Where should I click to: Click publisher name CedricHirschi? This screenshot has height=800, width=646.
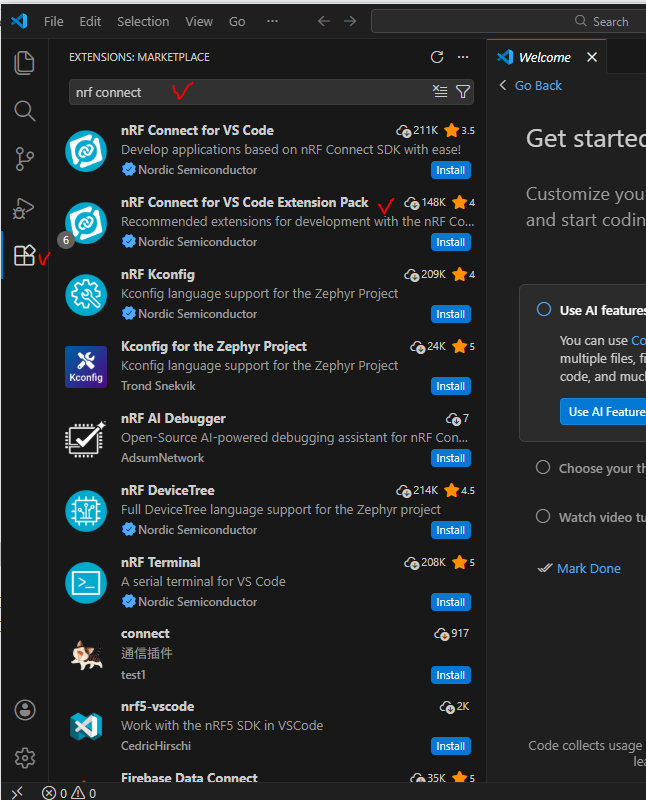tap(156, 745)
